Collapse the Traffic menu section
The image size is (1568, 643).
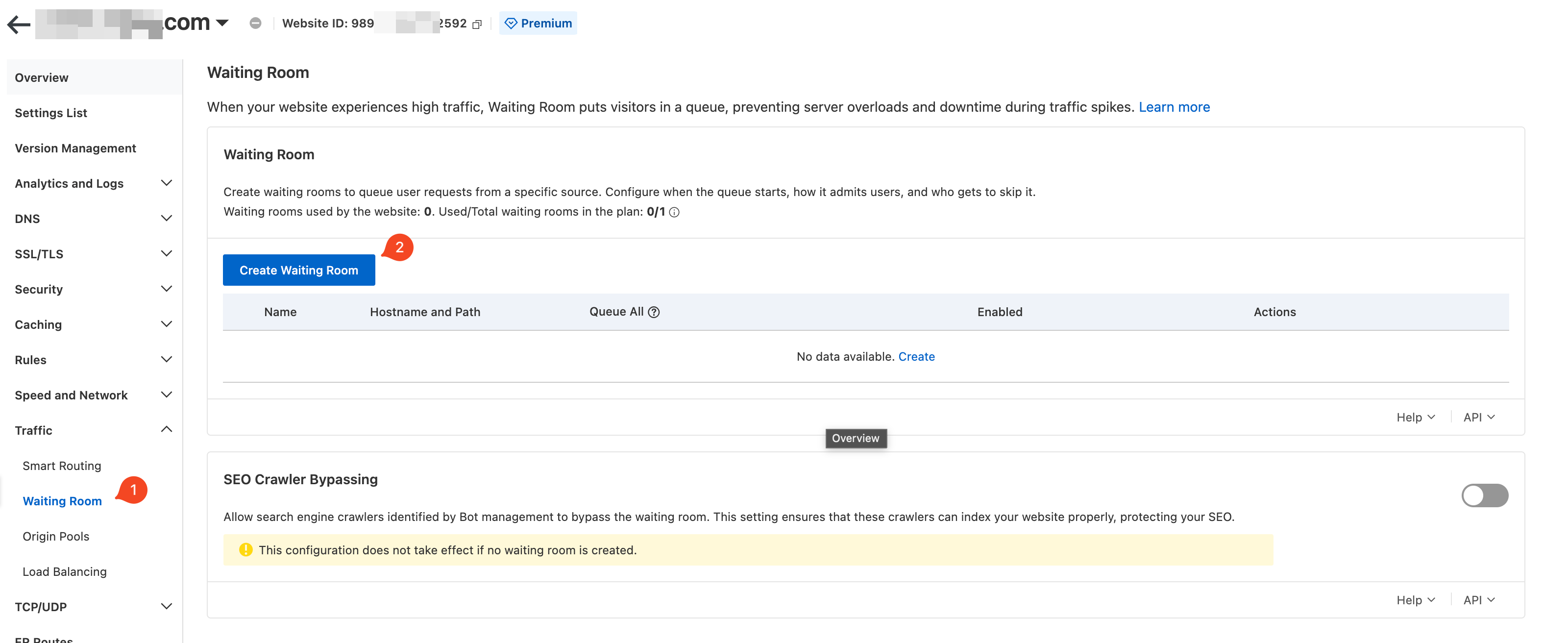pyautogui.click(x=166, y=430)
